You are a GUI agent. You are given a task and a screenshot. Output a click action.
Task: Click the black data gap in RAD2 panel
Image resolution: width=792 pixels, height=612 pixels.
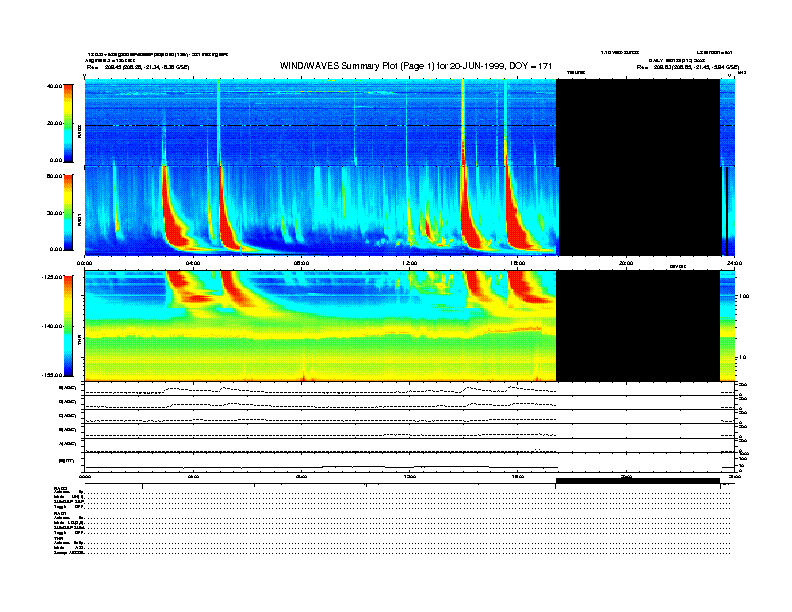(x=638, y=123)
